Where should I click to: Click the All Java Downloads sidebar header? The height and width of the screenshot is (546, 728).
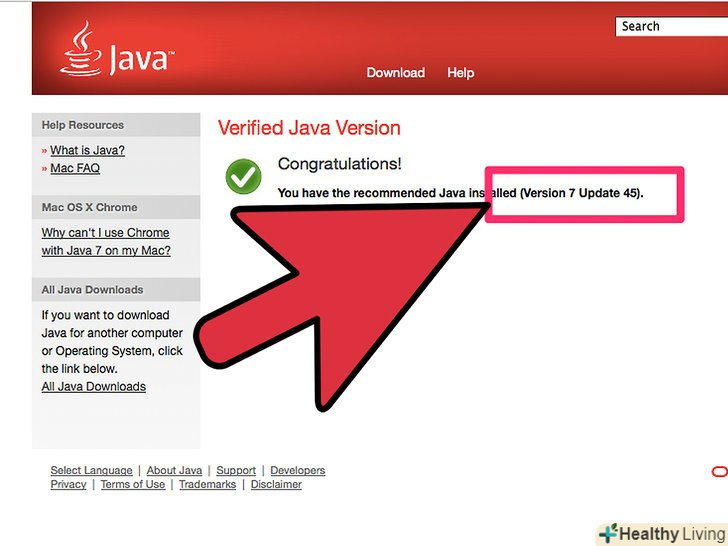click(116, 290)
